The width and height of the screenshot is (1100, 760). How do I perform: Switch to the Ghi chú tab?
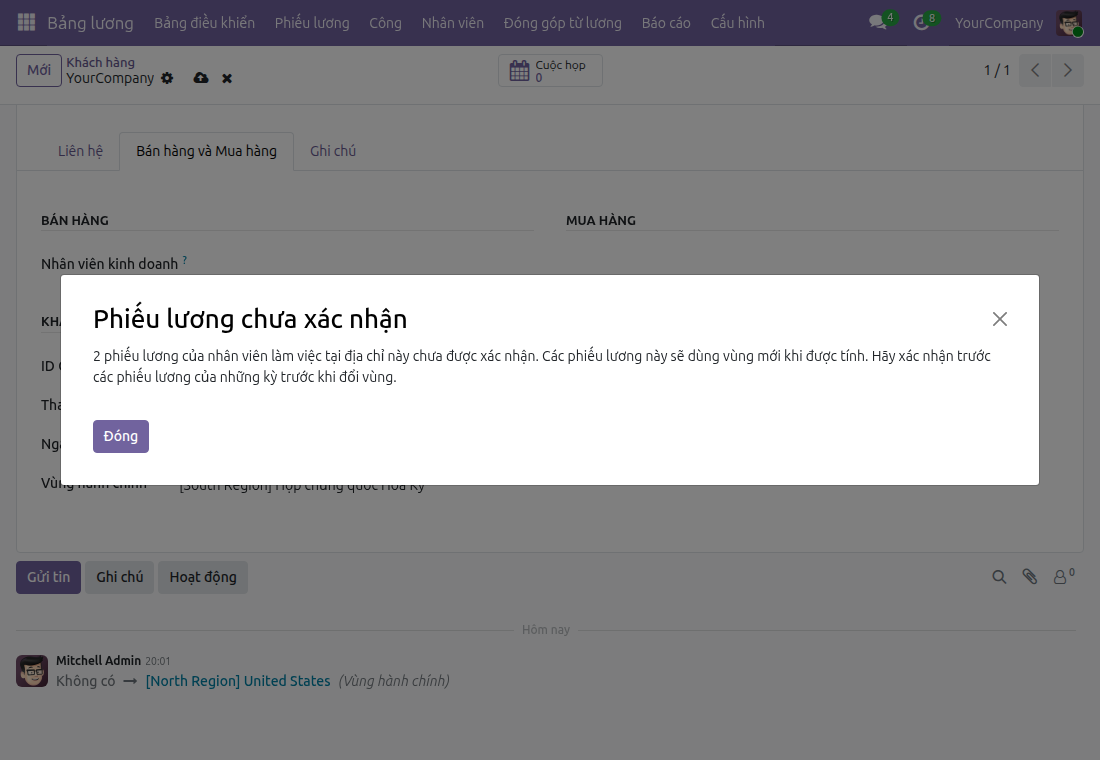pos(333,151)
